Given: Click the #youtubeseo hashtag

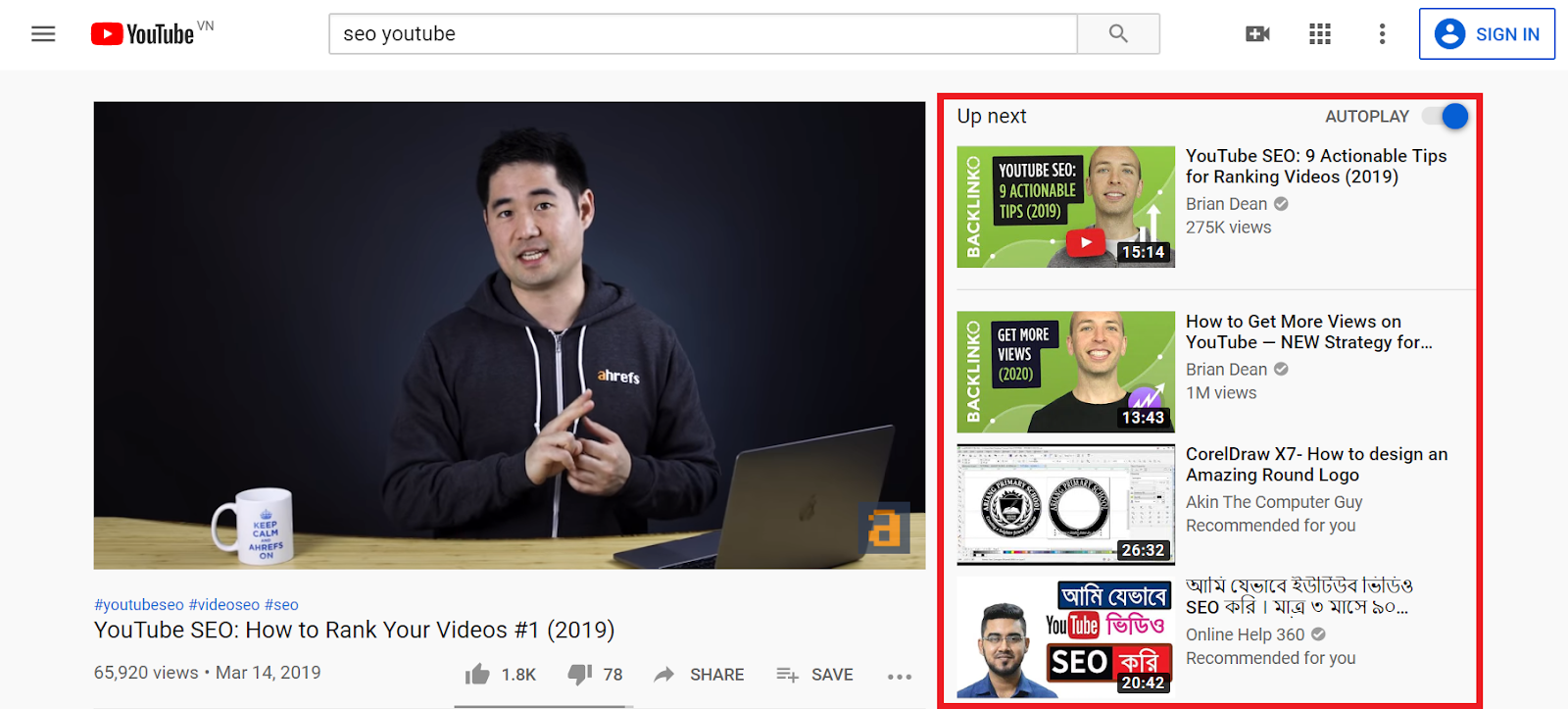Looking at the screenshot, I should pos(139,605).
